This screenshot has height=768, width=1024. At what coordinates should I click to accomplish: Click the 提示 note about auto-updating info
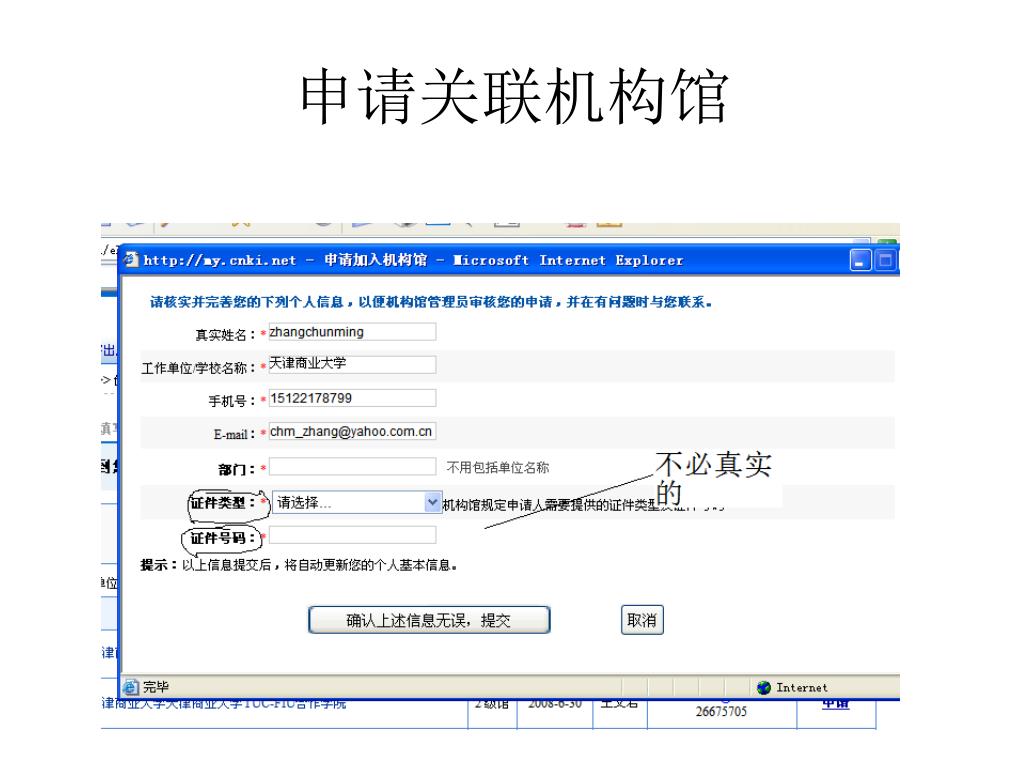point(298,565)
